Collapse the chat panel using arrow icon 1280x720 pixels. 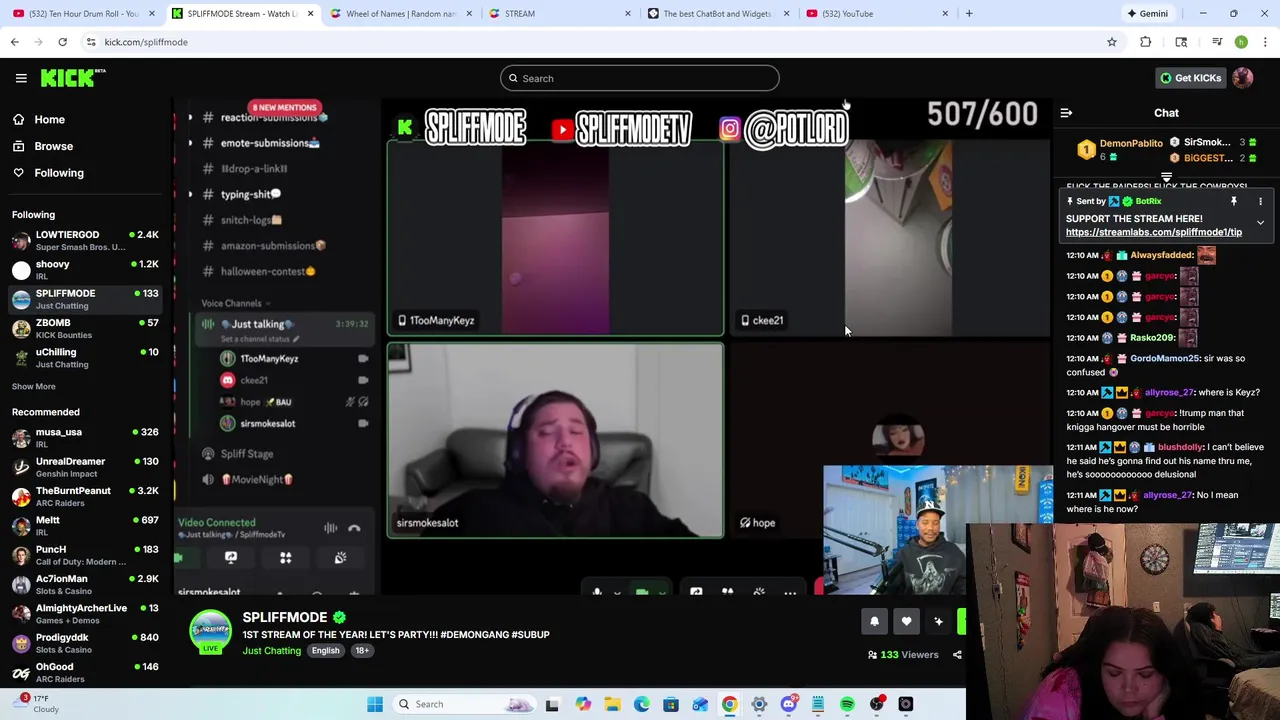[1066, 113]
